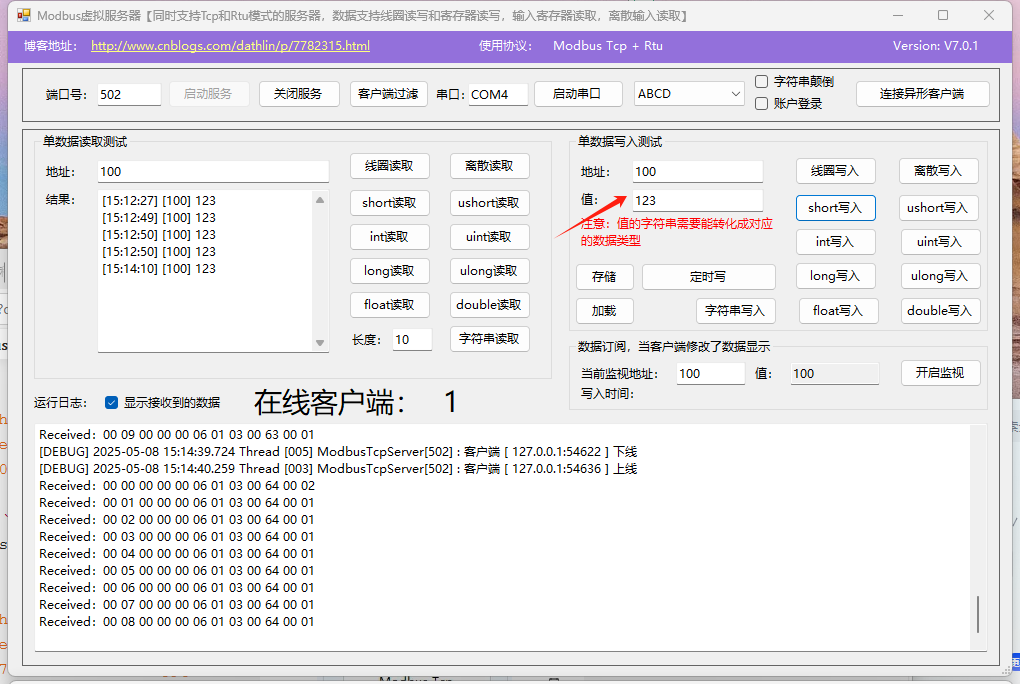
Task: Click the 连接异形客户端 button
Action: coord(922,93)
